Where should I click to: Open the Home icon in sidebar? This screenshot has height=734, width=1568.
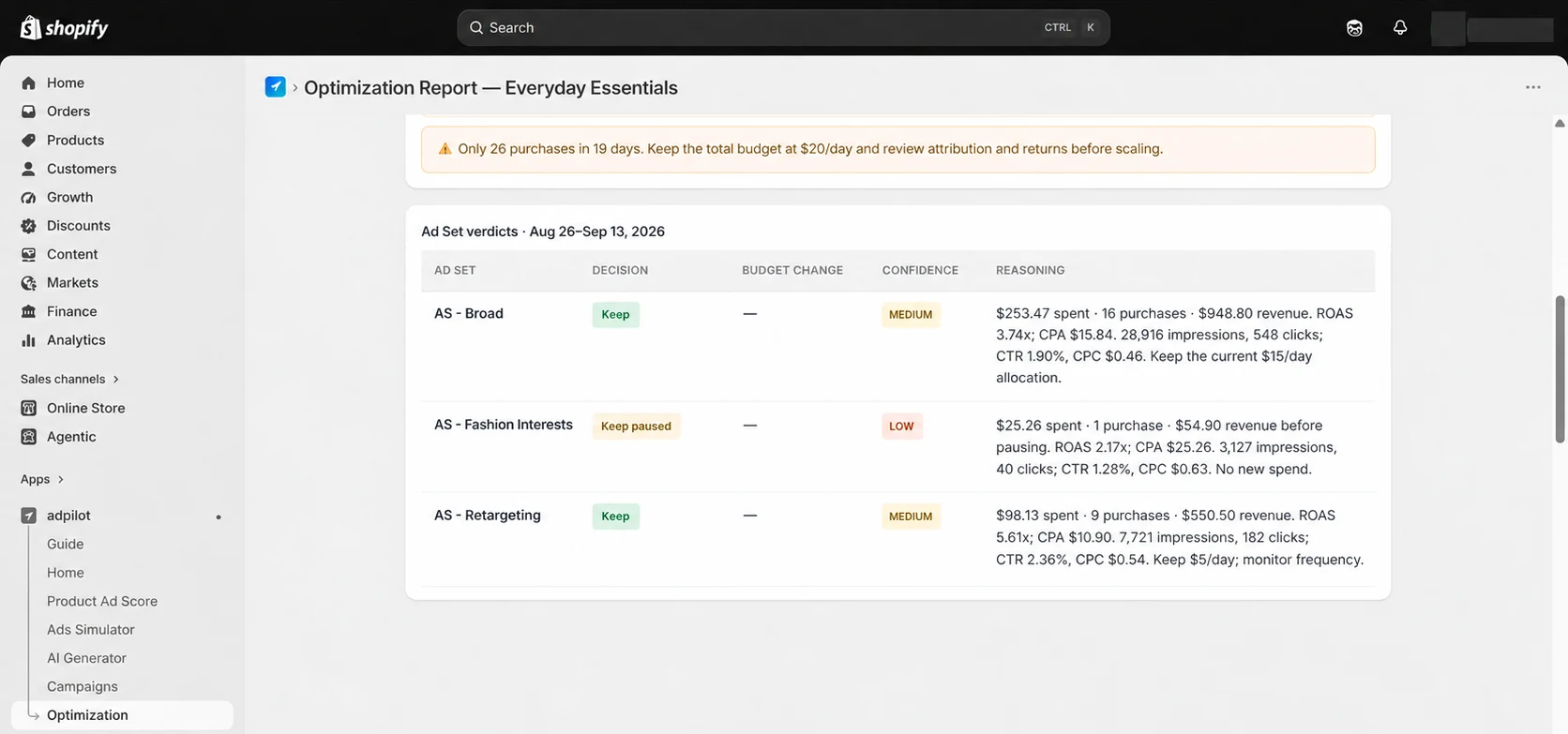pyautogui.click(x=28, y=82)
